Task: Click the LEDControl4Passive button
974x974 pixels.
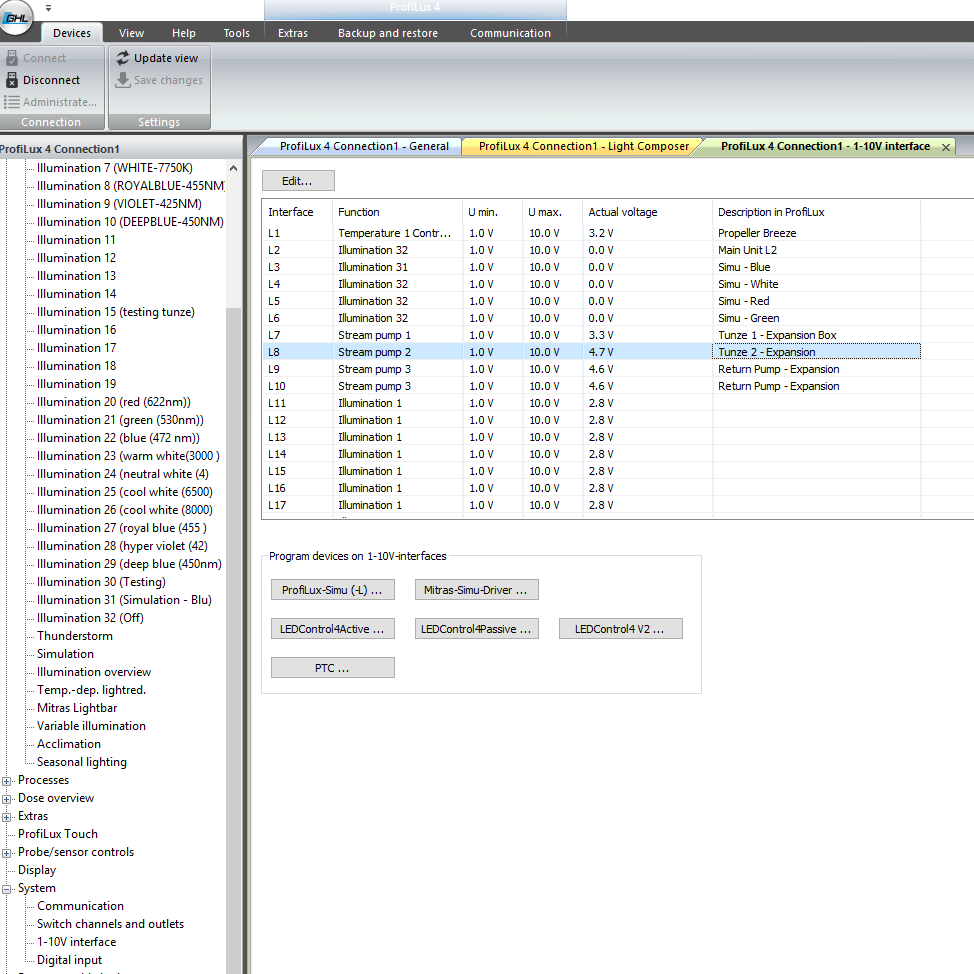Action: click(x=476, y=629)
